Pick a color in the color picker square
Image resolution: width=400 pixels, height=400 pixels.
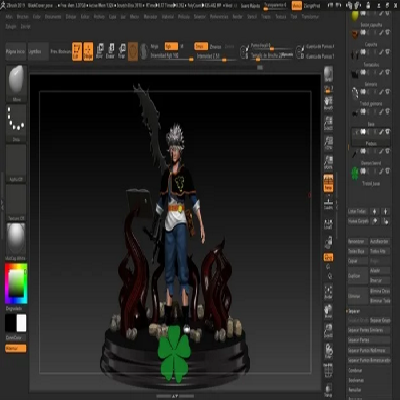point(16,283)
